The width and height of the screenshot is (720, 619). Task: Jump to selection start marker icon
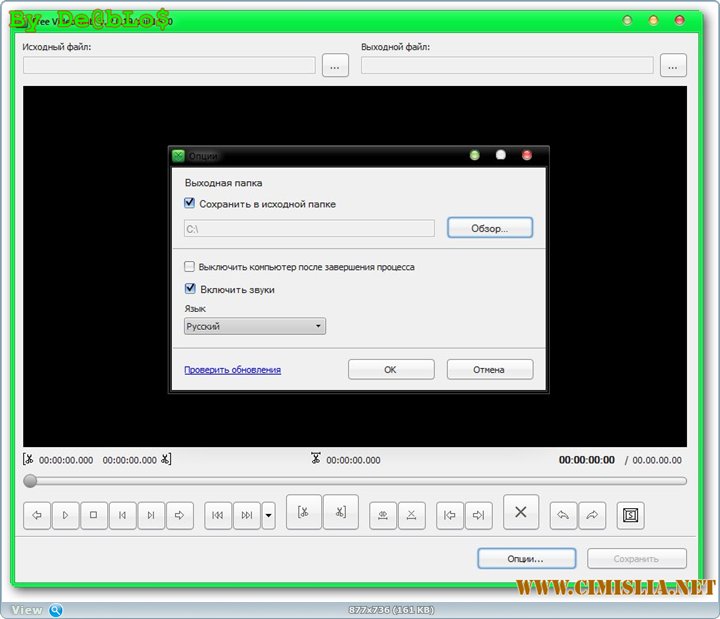point(450,515)
